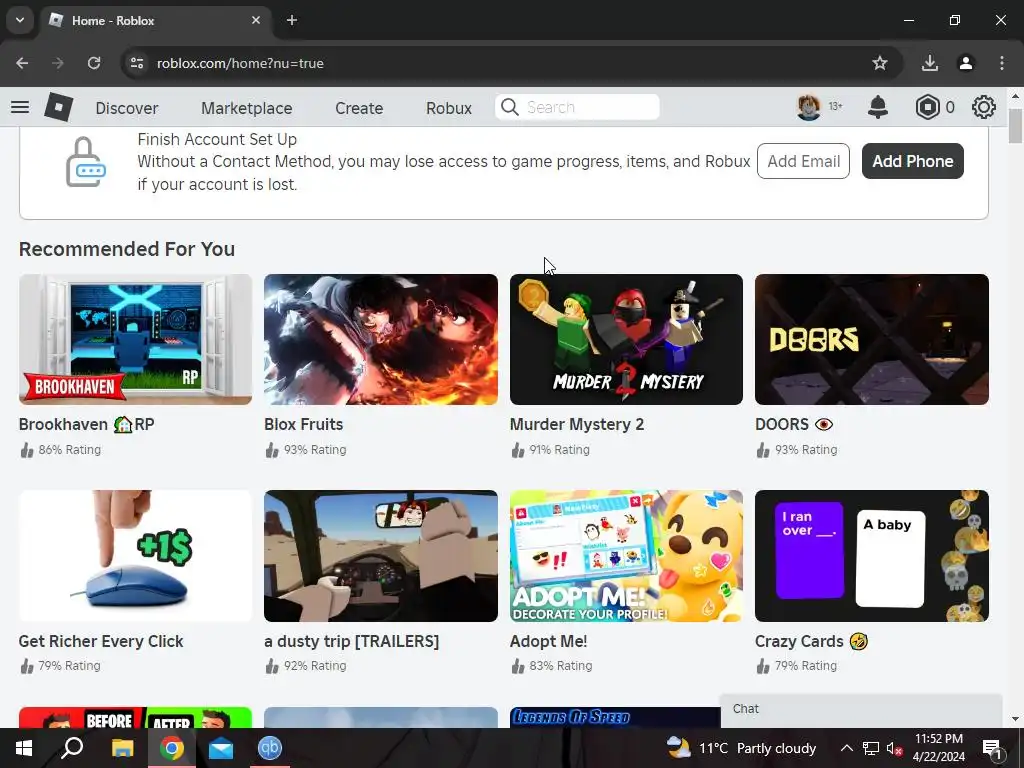1024x768 pixels.
Task: Open the hamburger navigation menu
Action: pos(20,107)
